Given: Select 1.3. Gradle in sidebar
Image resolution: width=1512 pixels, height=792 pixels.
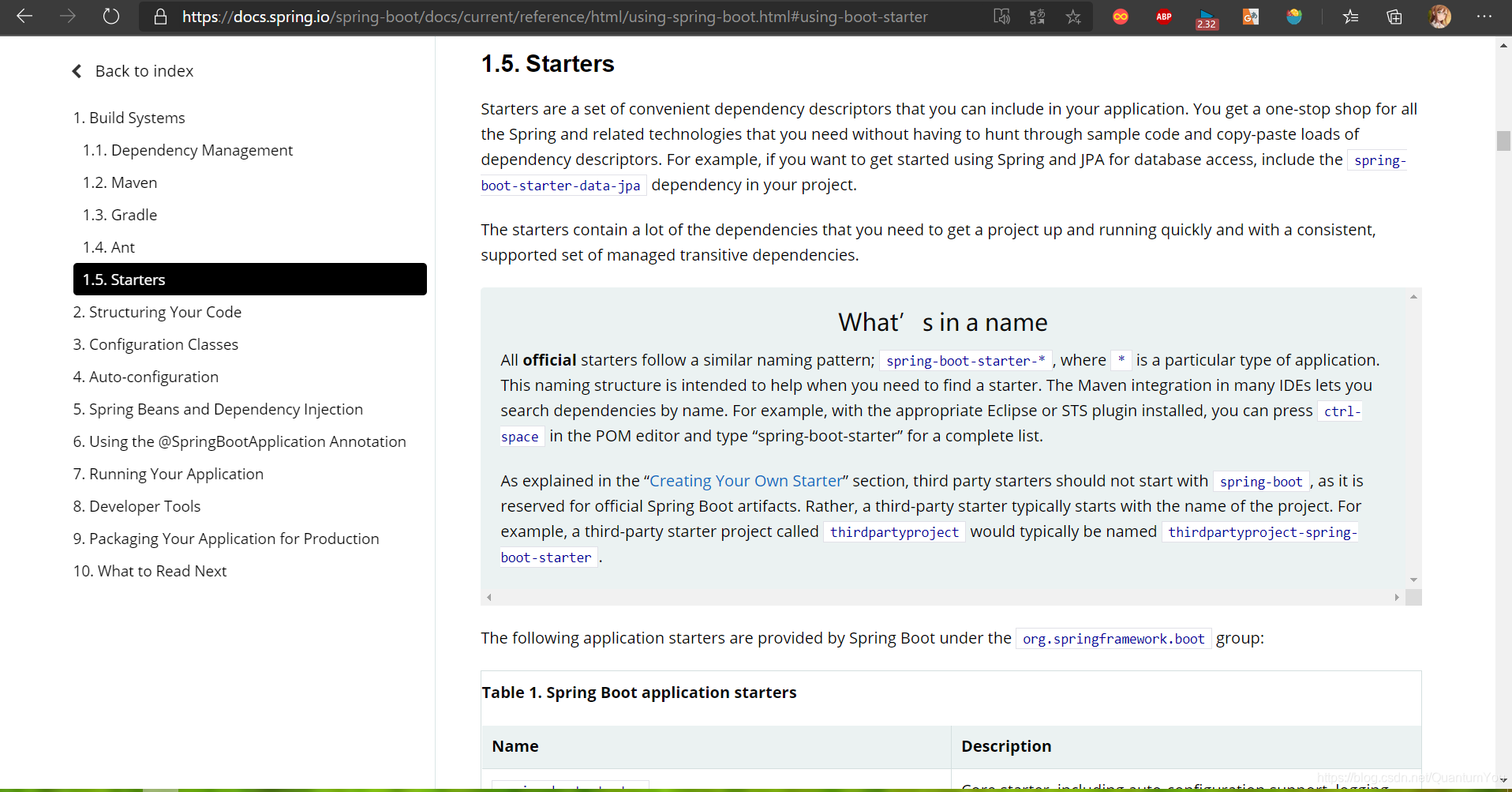Looking at the screenshot, I should (120, 215).
